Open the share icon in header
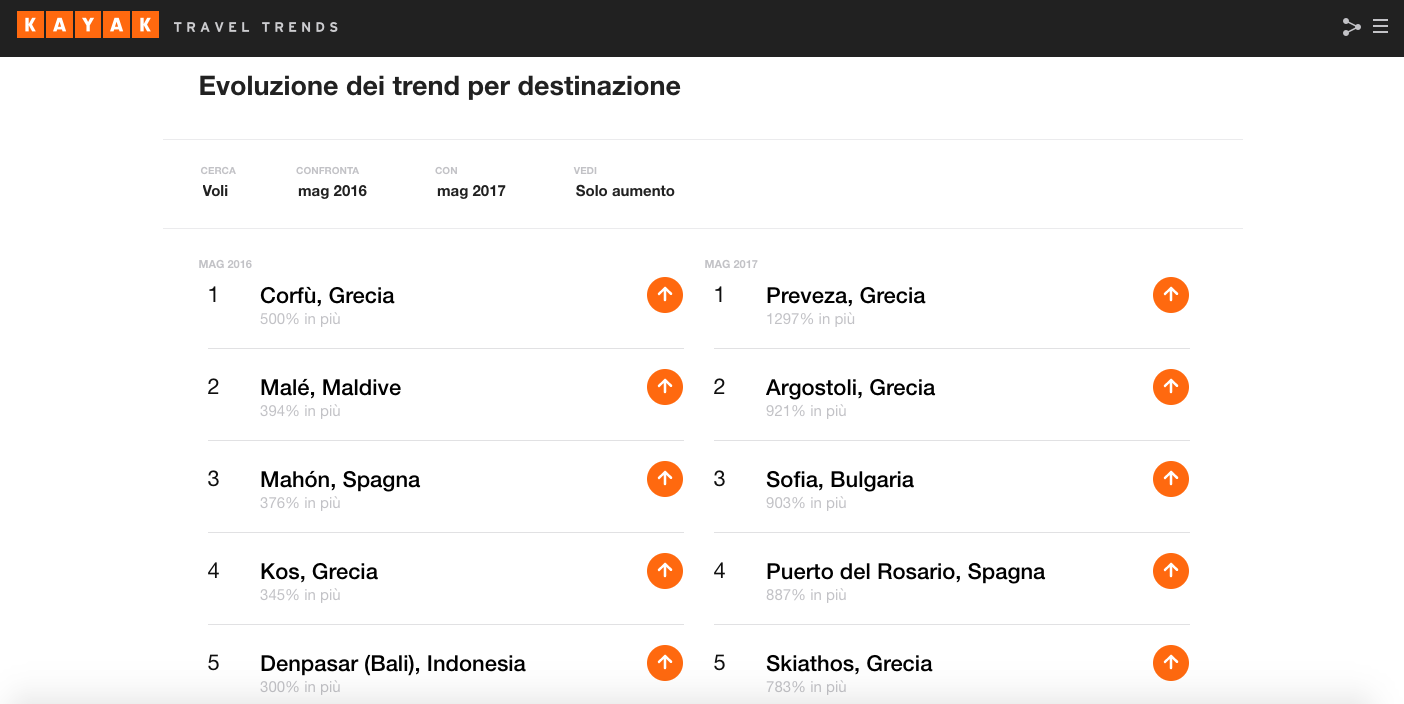The width and height of the screenshot is (1404, 704). coord(1351,27)
